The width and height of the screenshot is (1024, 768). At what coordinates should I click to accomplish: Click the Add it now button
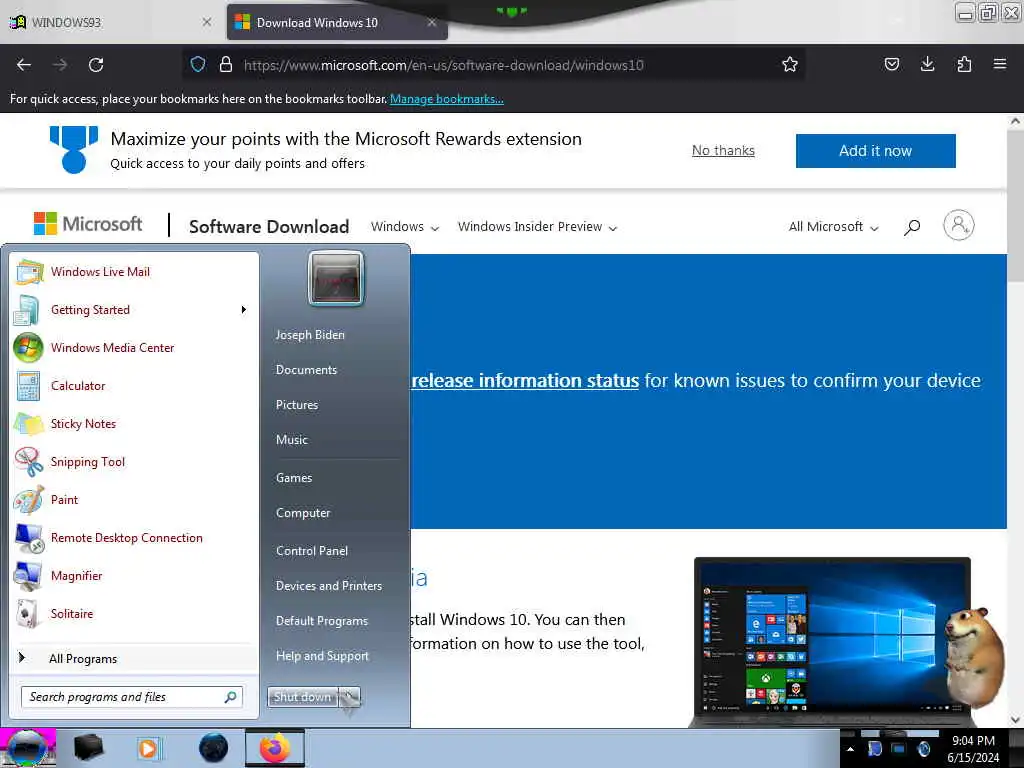(875, 151)
